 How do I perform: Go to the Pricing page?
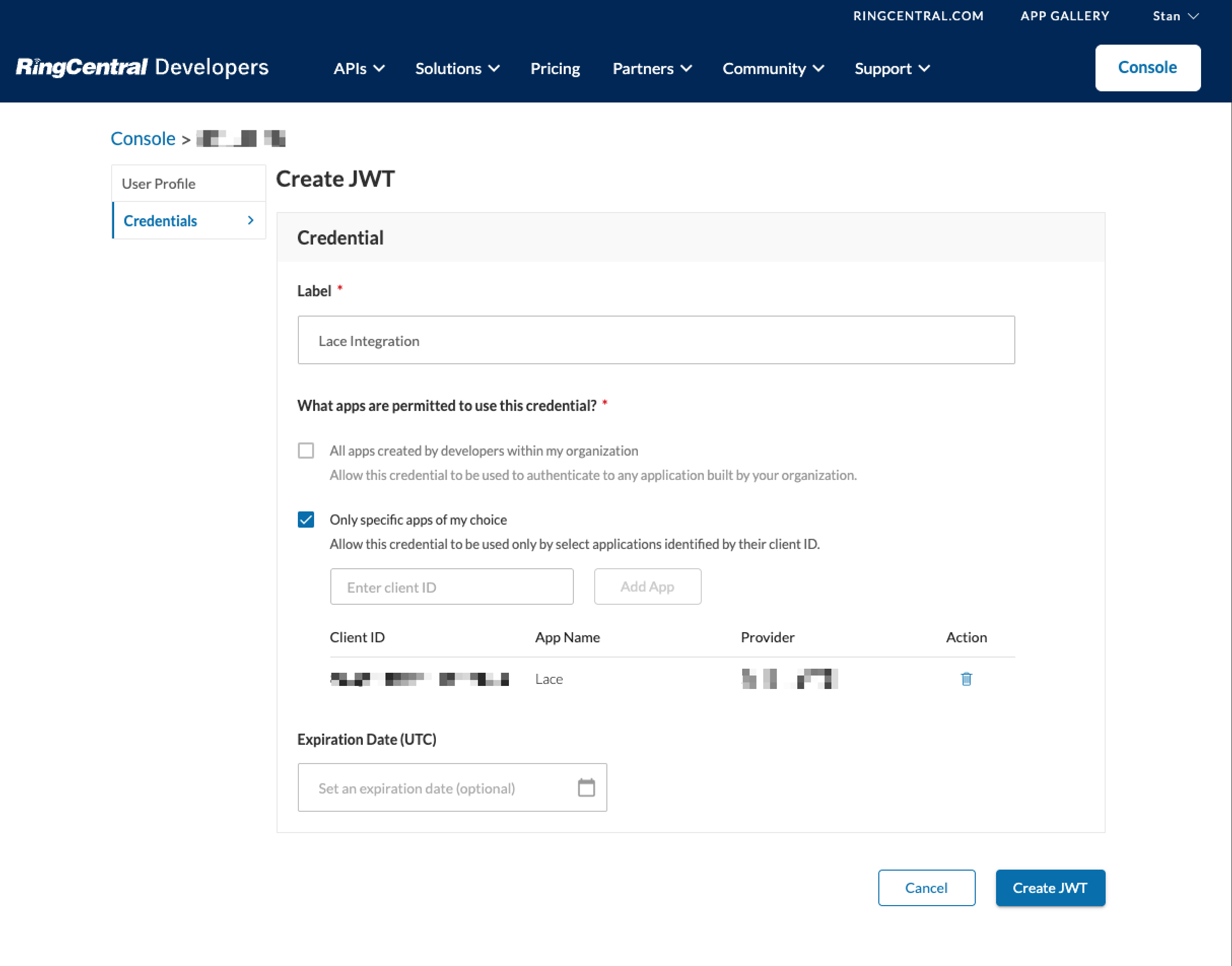(556, 68)
